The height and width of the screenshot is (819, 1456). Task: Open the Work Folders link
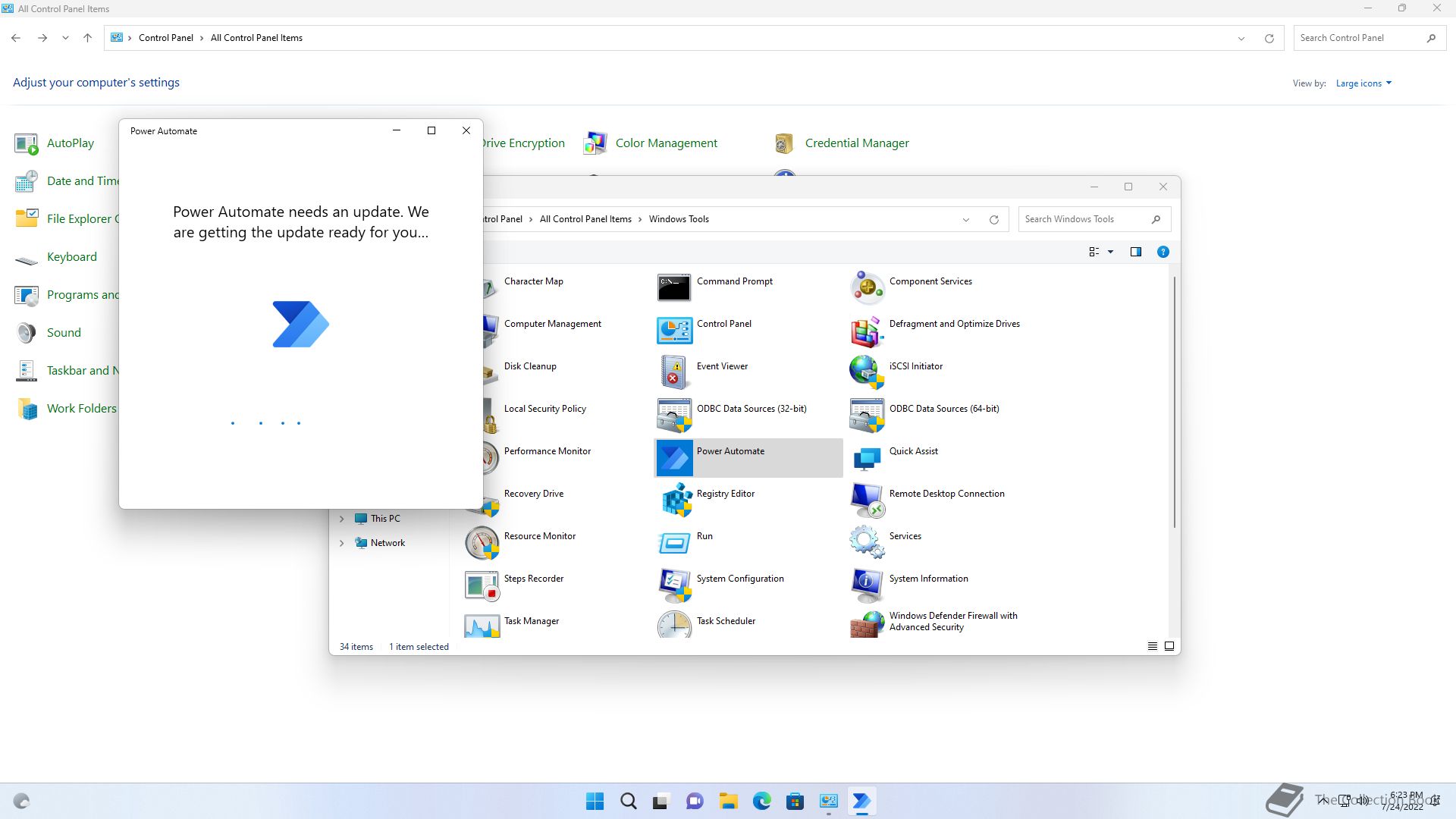[x=82, y=408]
